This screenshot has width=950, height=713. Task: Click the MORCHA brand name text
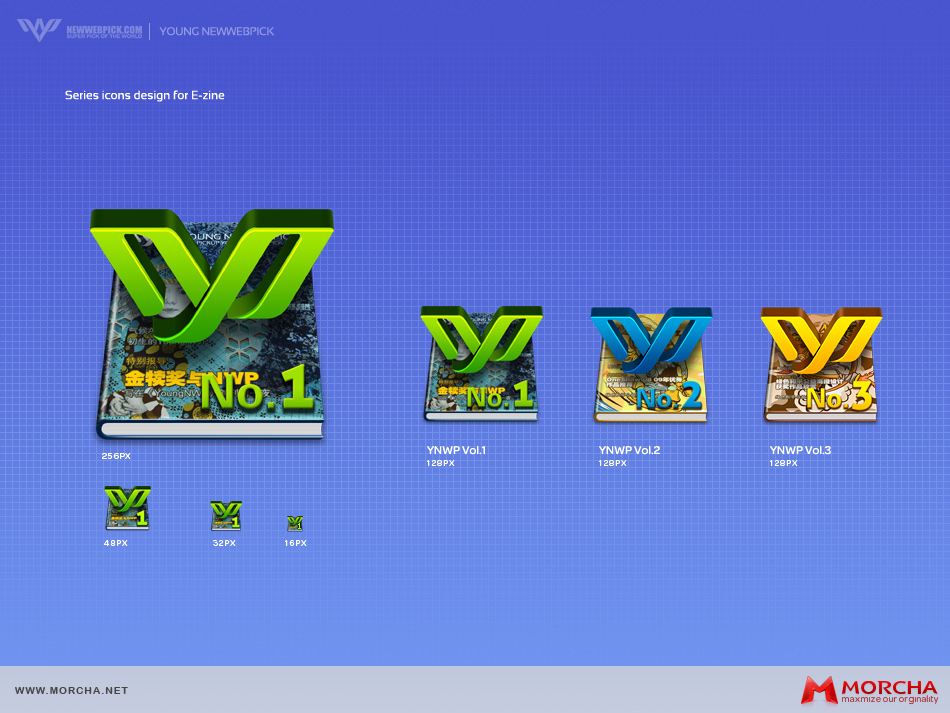(889, 688)
